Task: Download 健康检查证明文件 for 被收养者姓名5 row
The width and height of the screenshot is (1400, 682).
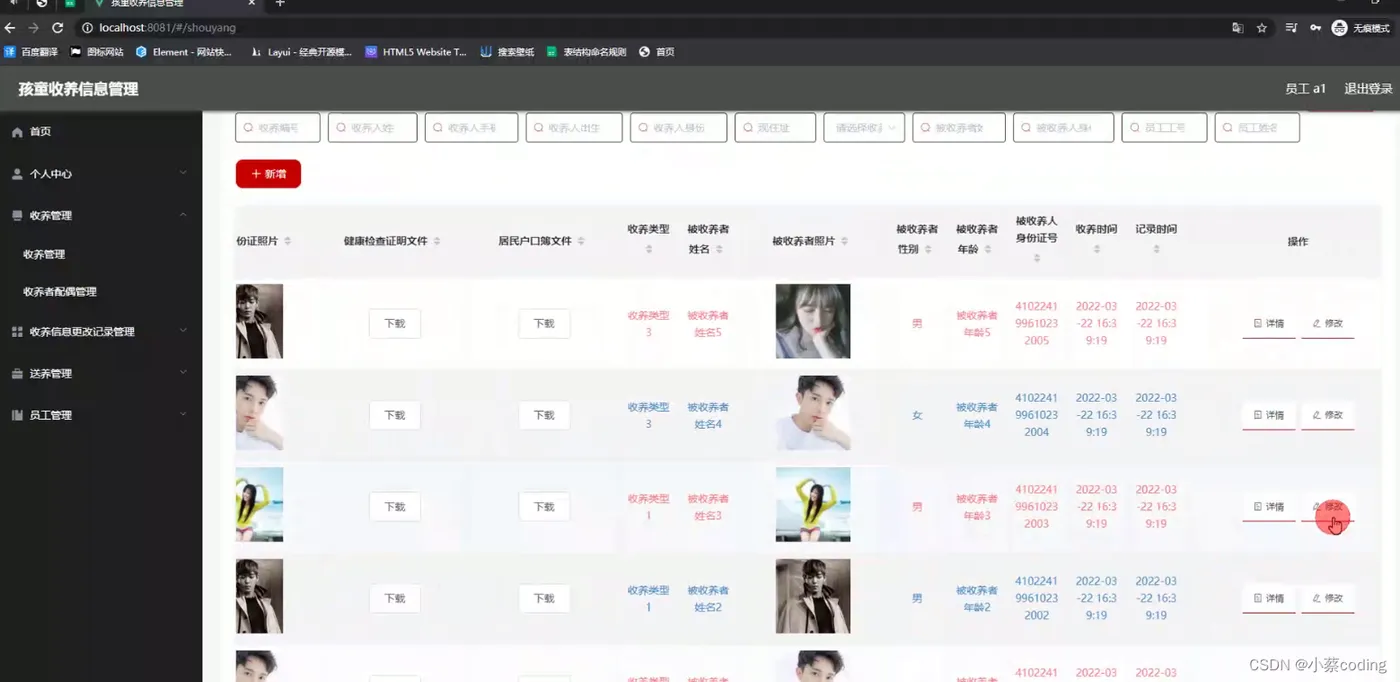Action: click(395, 324)
